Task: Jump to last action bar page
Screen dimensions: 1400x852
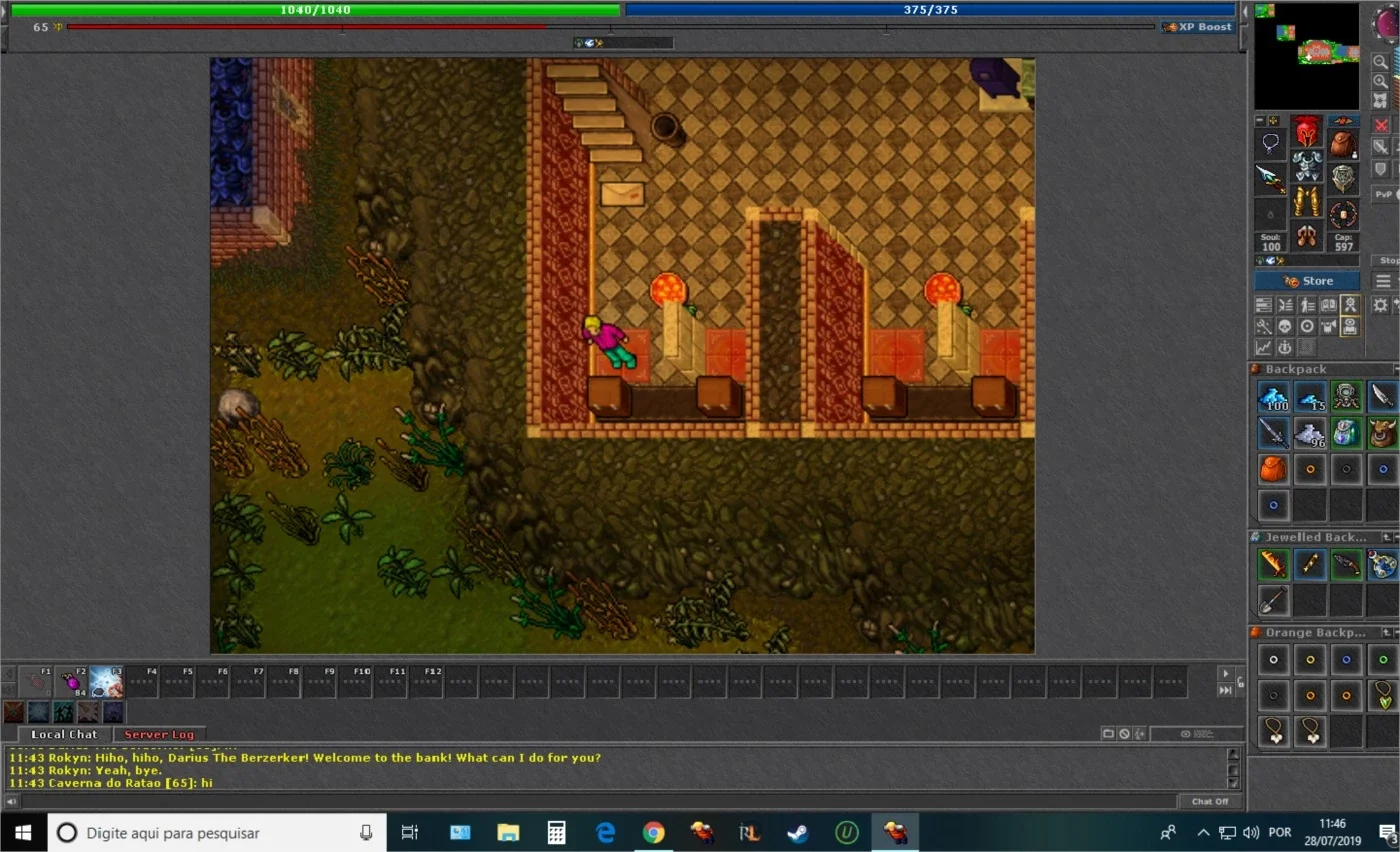Action: coord(1225,690)
